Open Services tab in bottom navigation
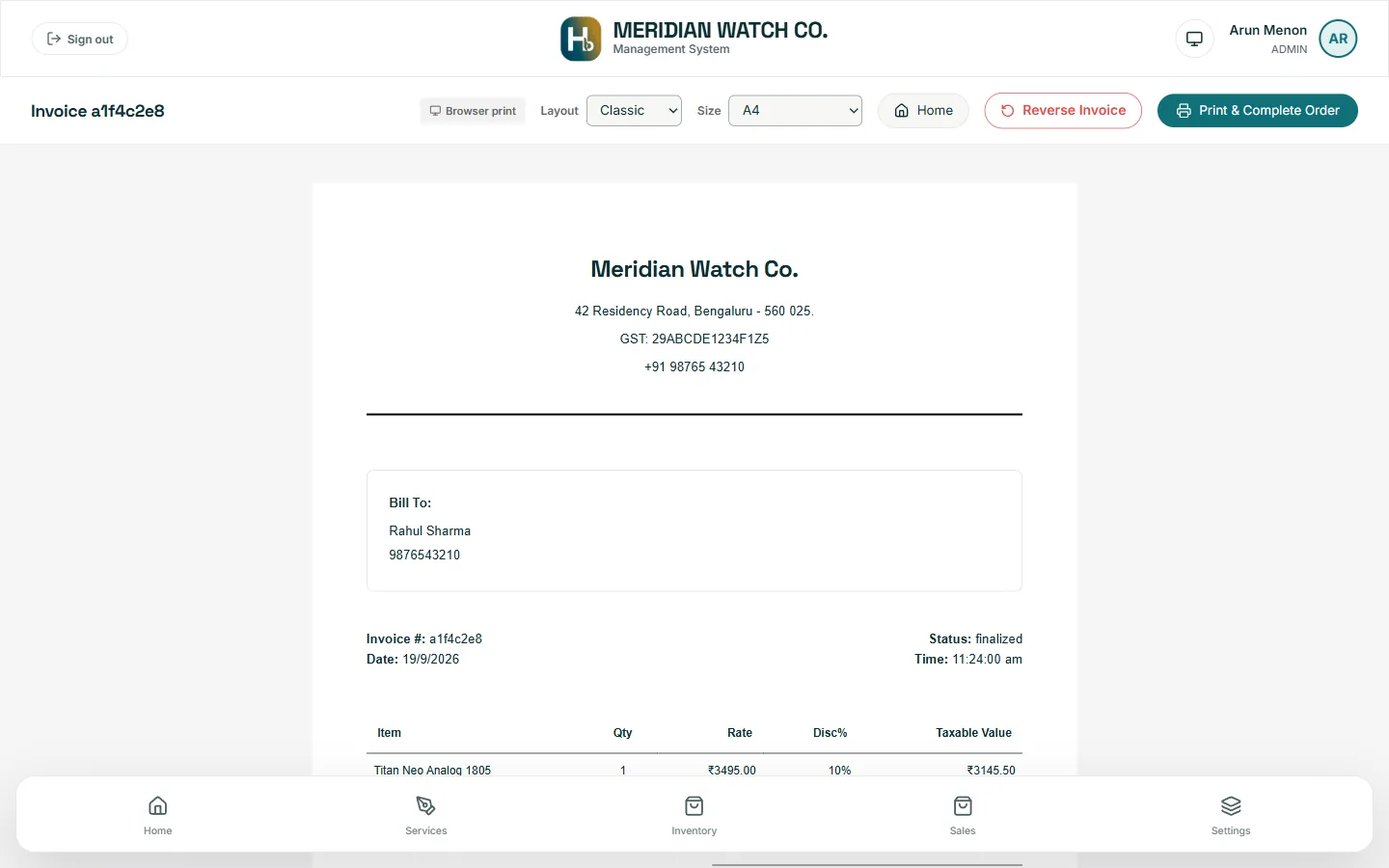 click(x=426, y=815)
